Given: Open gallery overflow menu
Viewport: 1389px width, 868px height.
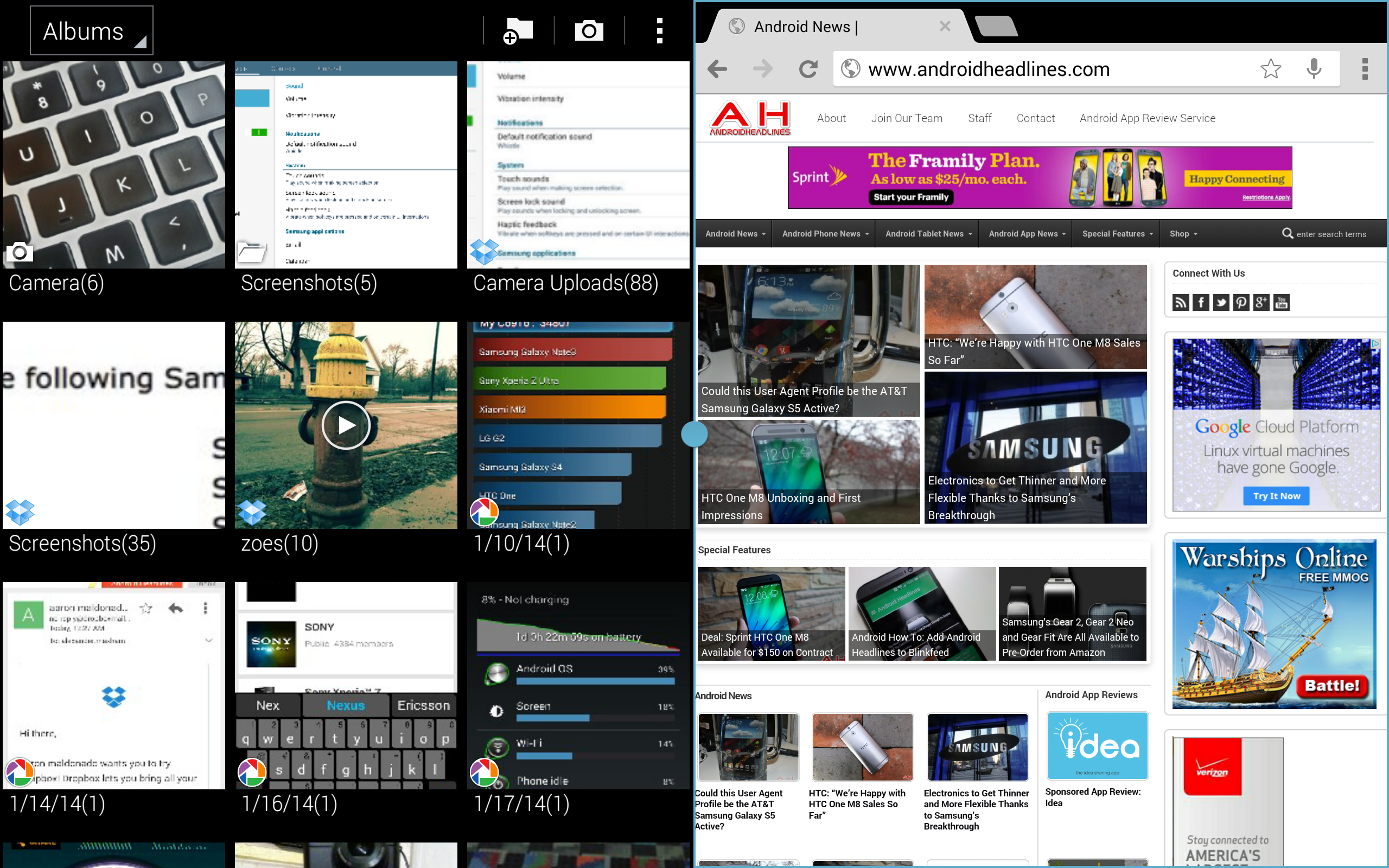Looking at the screenshot, I should tap(659, 30).
